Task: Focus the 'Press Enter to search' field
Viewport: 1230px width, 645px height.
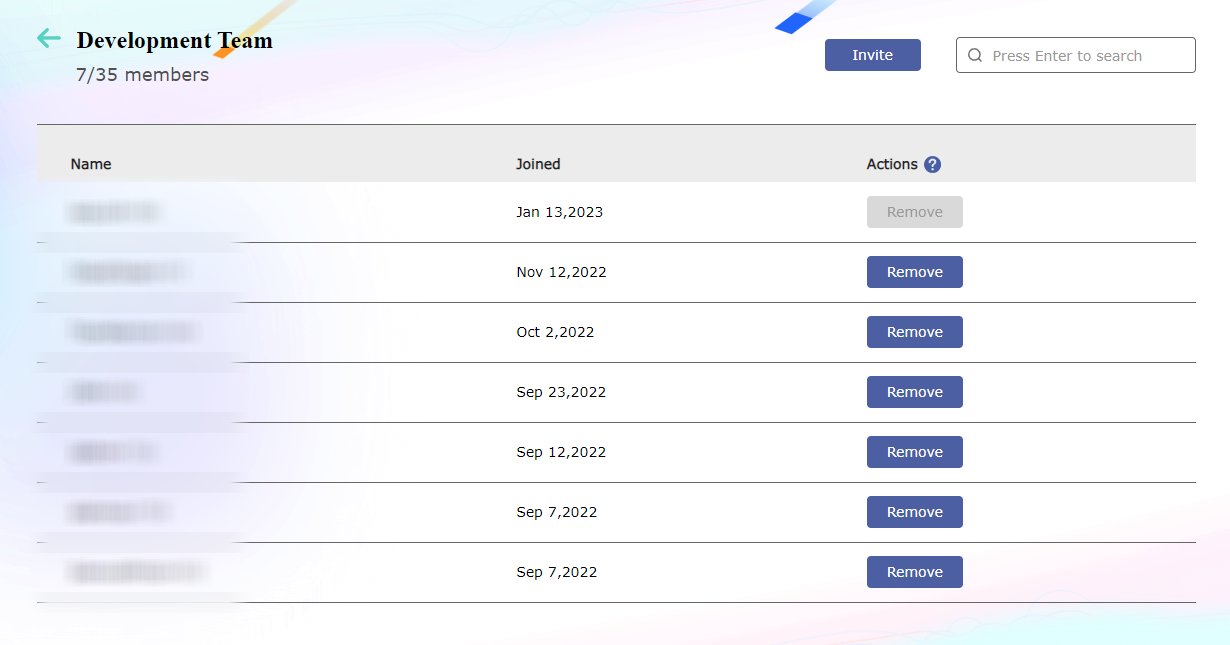Action: [x=1085, y=56]
